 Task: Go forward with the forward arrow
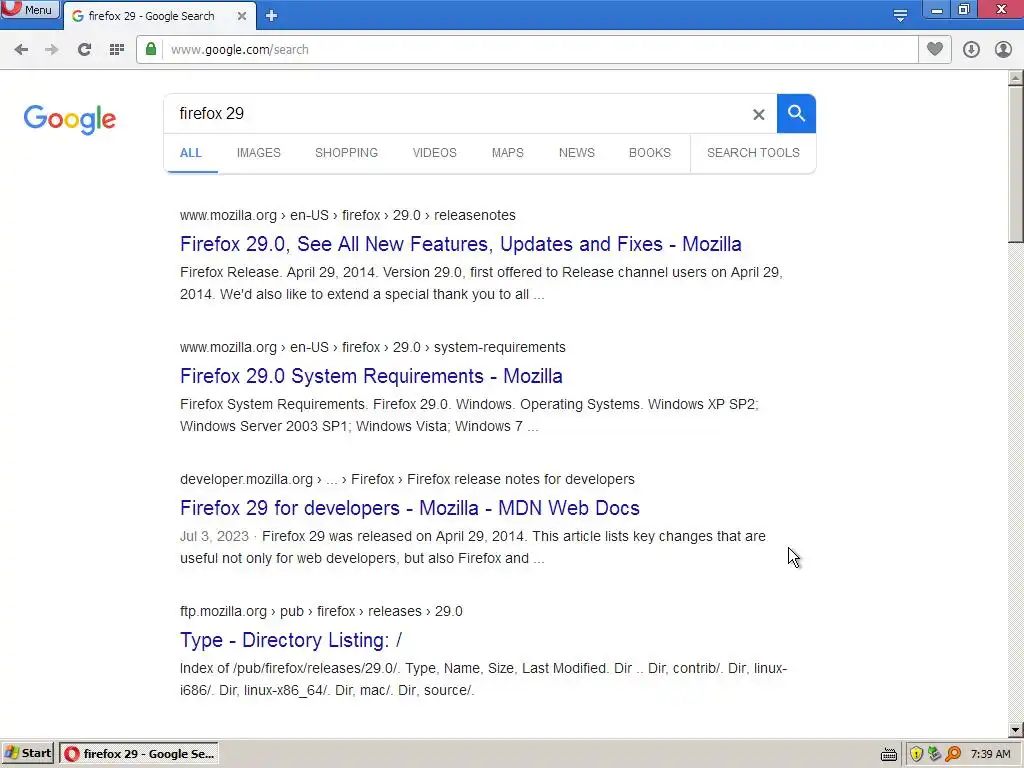52,50
